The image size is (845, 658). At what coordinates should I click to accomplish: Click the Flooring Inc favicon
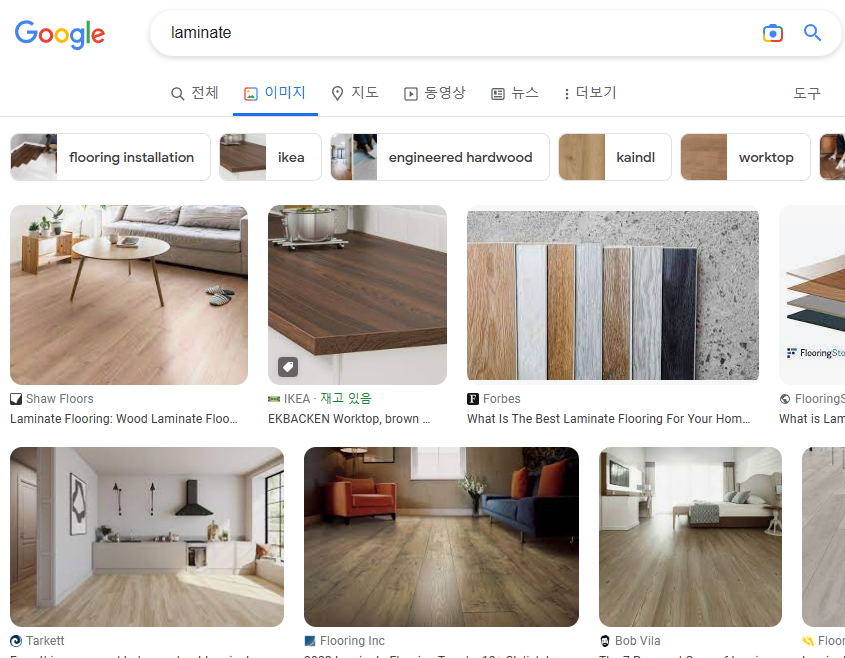coord(310,641)
